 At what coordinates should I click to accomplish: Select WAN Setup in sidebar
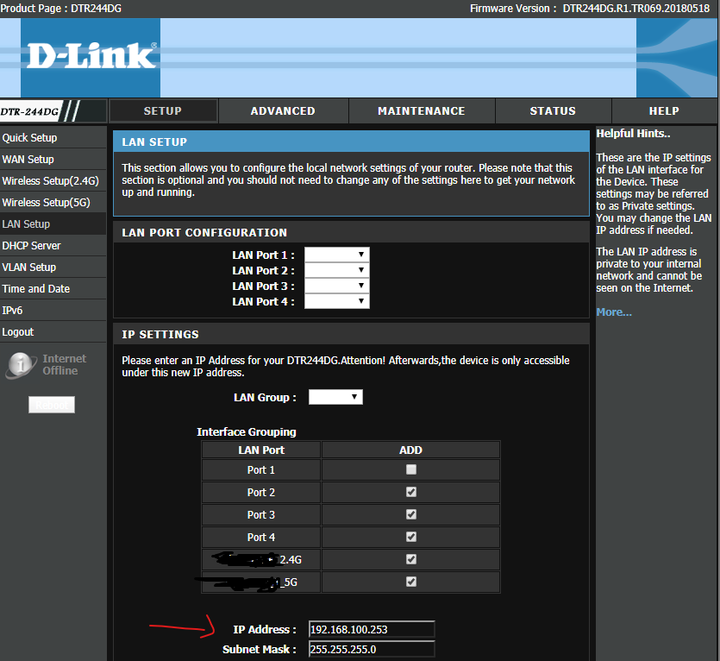click(x=53, y=159)
